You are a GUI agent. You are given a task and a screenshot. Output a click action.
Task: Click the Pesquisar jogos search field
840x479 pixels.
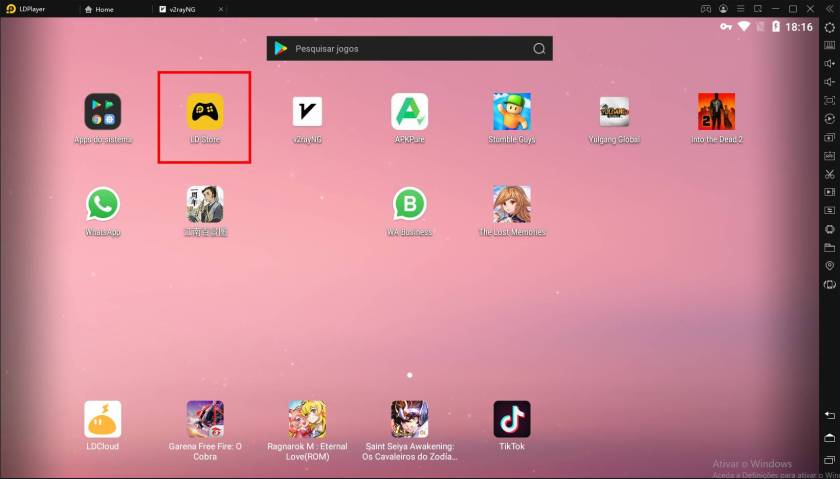(x=409, y=48)
